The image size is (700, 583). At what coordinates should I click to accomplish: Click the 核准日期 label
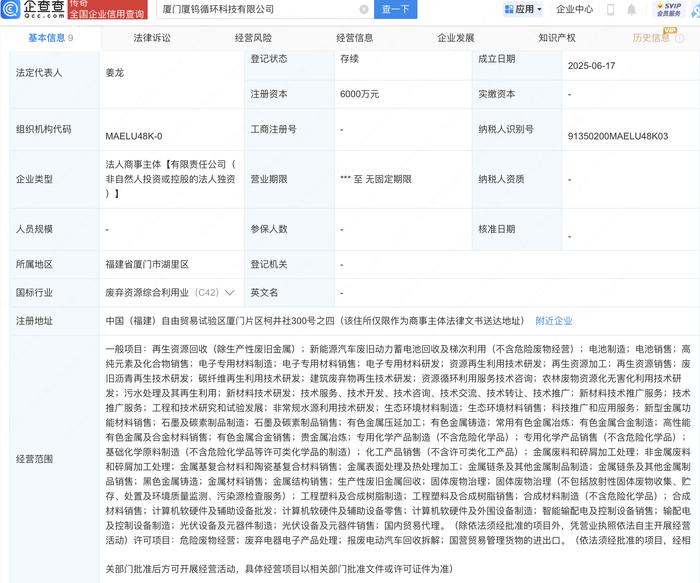(x=496, y=229)
